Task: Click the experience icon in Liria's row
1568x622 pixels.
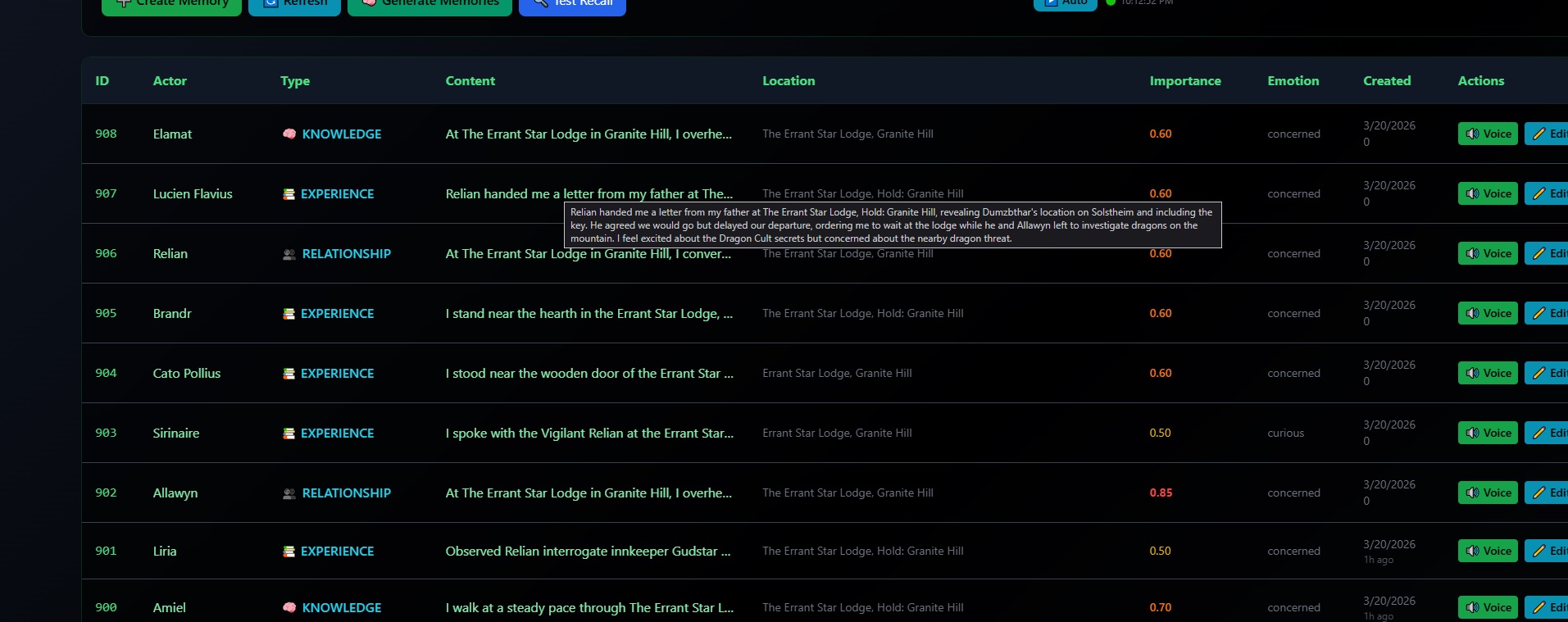Action: pos(289,552)
